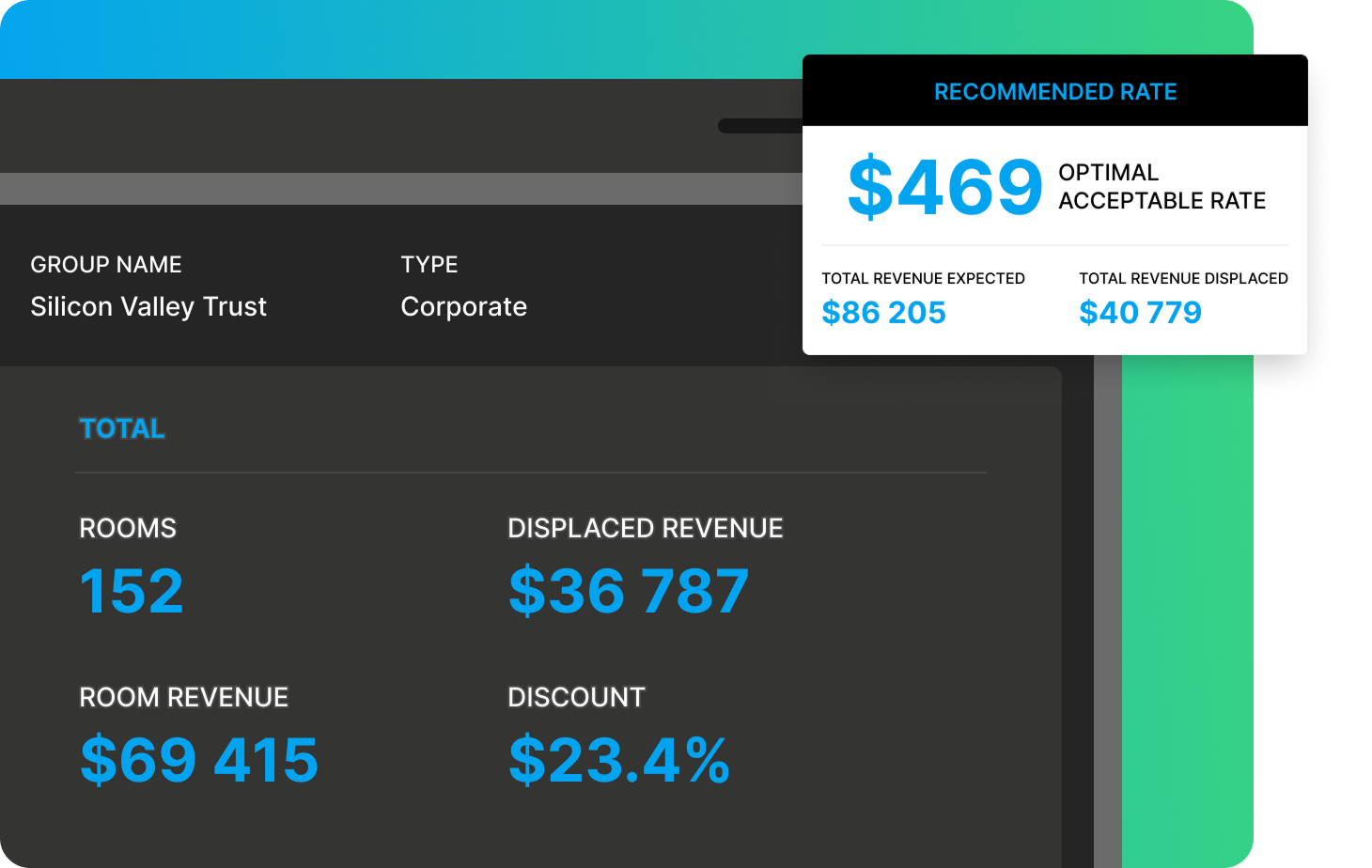Click the $469 recommended rate value
Image resolution: width=1372 pixels, height=868 pixels.
tap(944, 187)
